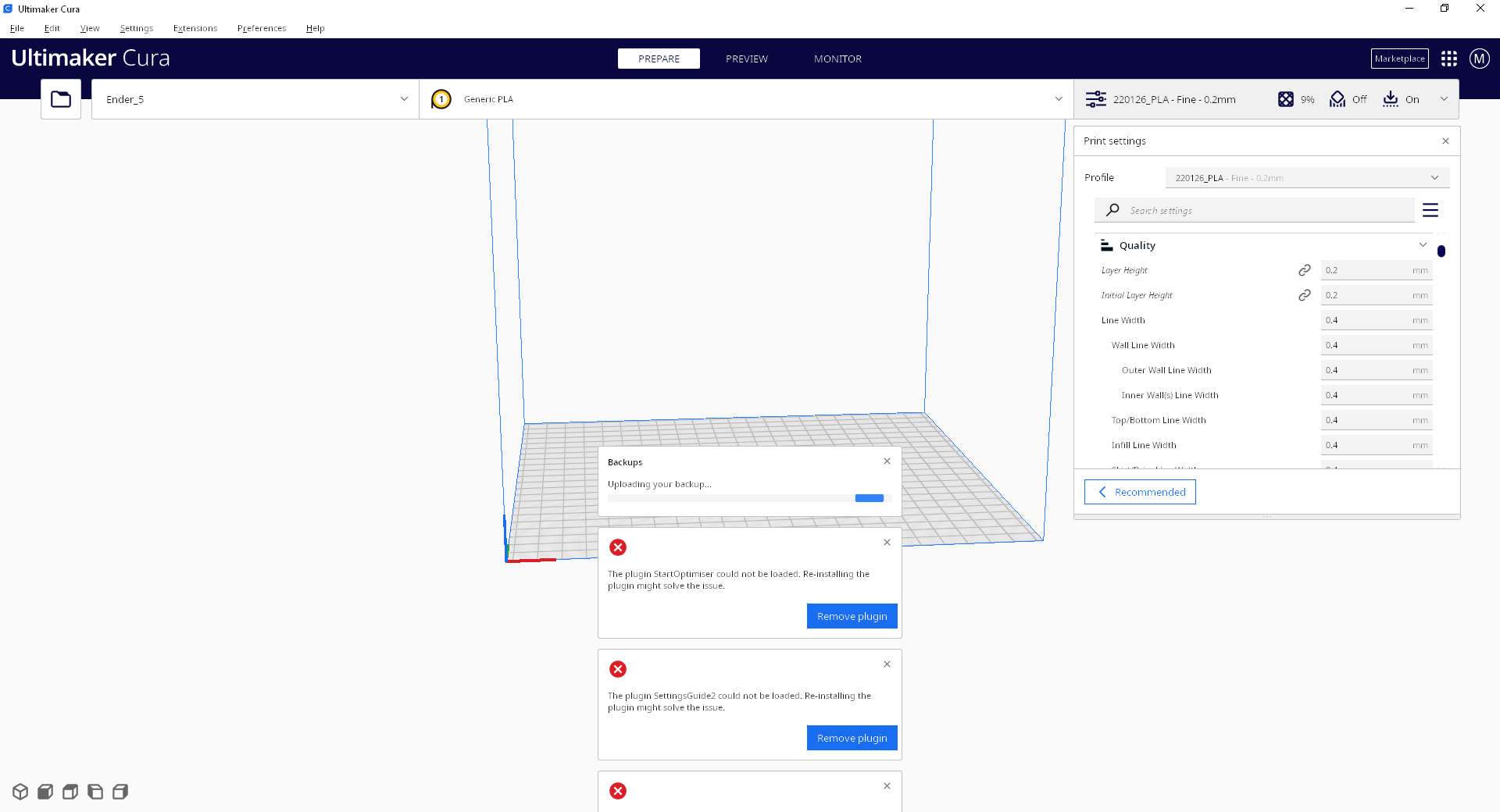Click Quality category icon
This screenshot has height=812, width=1500.
pyautogui.click(x=1106, y=245)
